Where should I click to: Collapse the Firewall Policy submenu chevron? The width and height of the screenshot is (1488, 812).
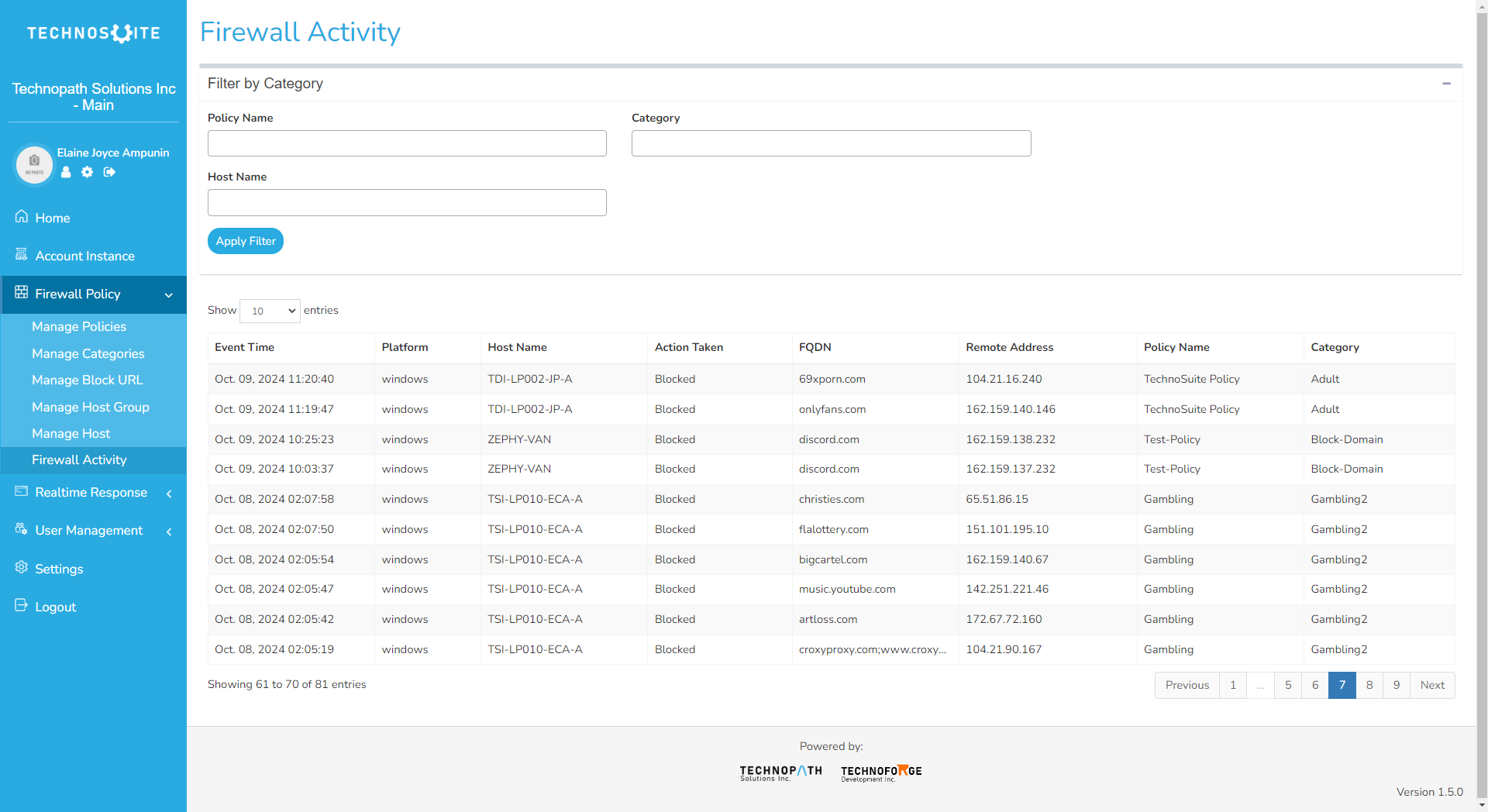point(169,295)
